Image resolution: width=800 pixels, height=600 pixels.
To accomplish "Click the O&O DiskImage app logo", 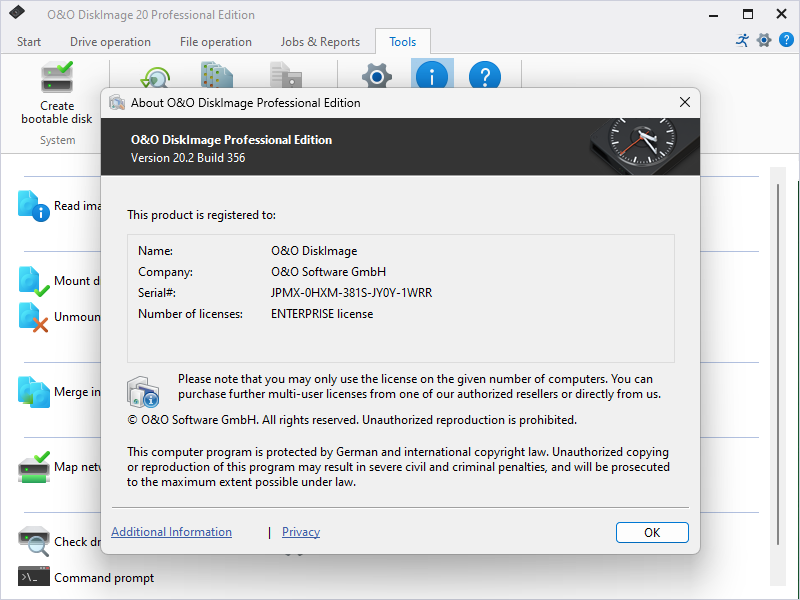I will (x=17, y=13).
